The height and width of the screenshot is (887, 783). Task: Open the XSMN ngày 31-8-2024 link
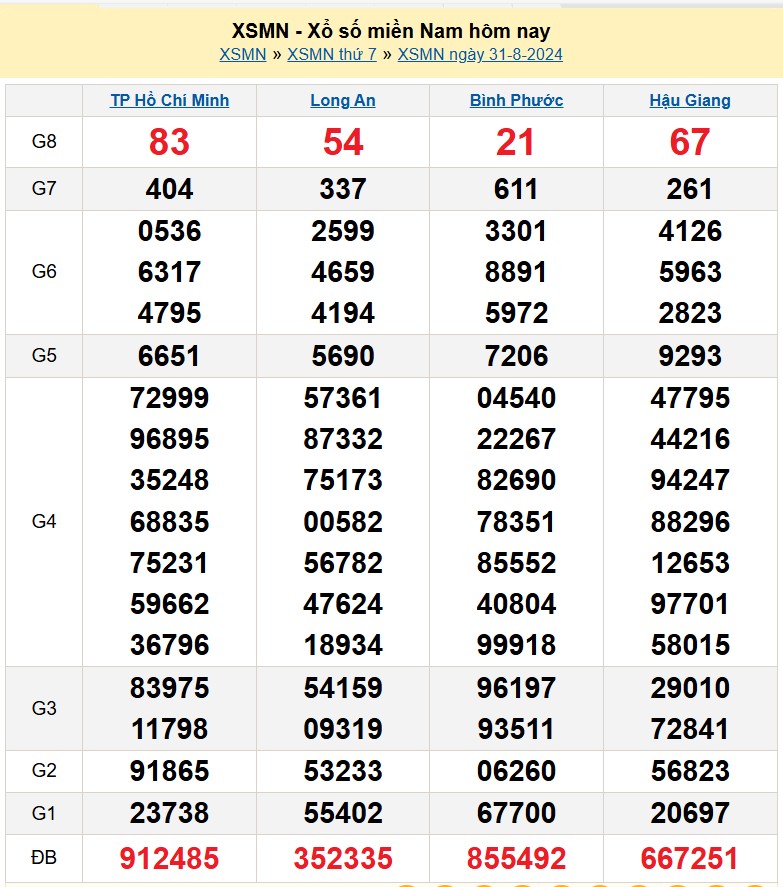click(x=480, y=55)
